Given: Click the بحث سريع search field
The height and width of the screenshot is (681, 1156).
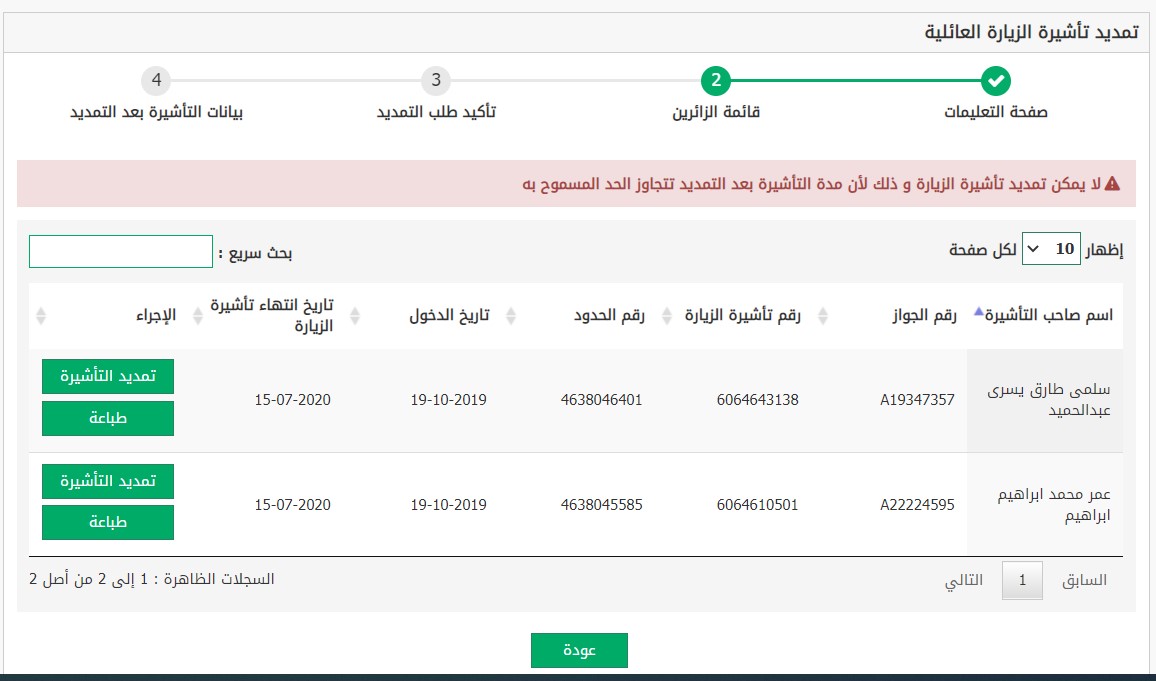Looking at the screenshot, I should pos(121,252).
